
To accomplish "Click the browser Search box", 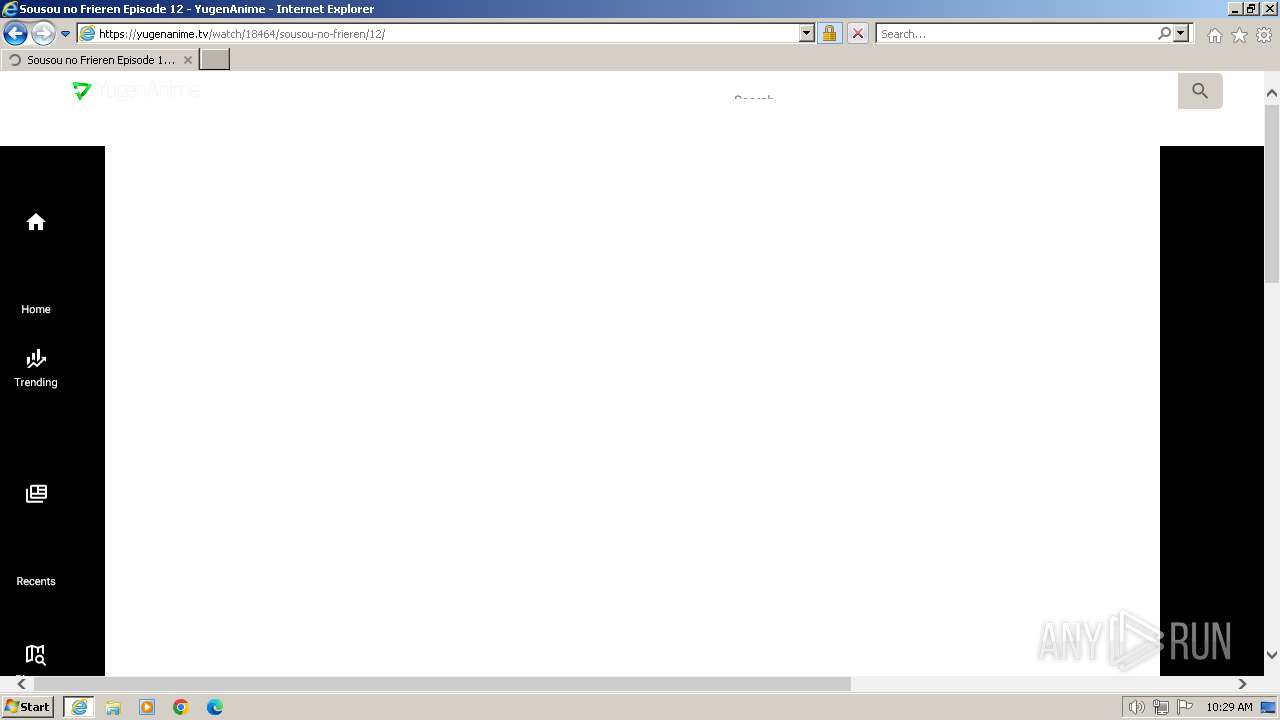I will [x=1016, y=34].
